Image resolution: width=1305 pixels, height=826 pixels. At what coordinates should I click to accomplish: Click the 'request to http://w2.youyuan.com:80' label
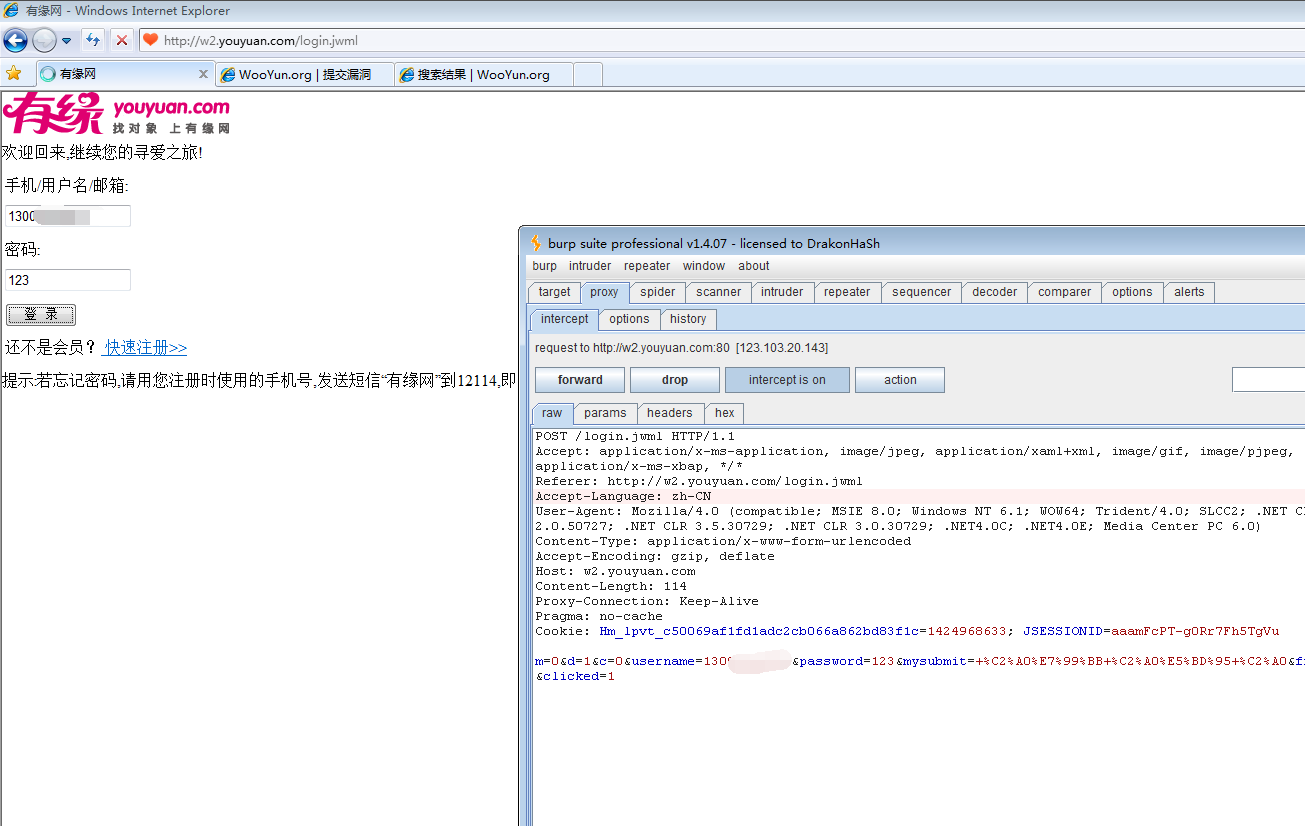tap(632, 348)
